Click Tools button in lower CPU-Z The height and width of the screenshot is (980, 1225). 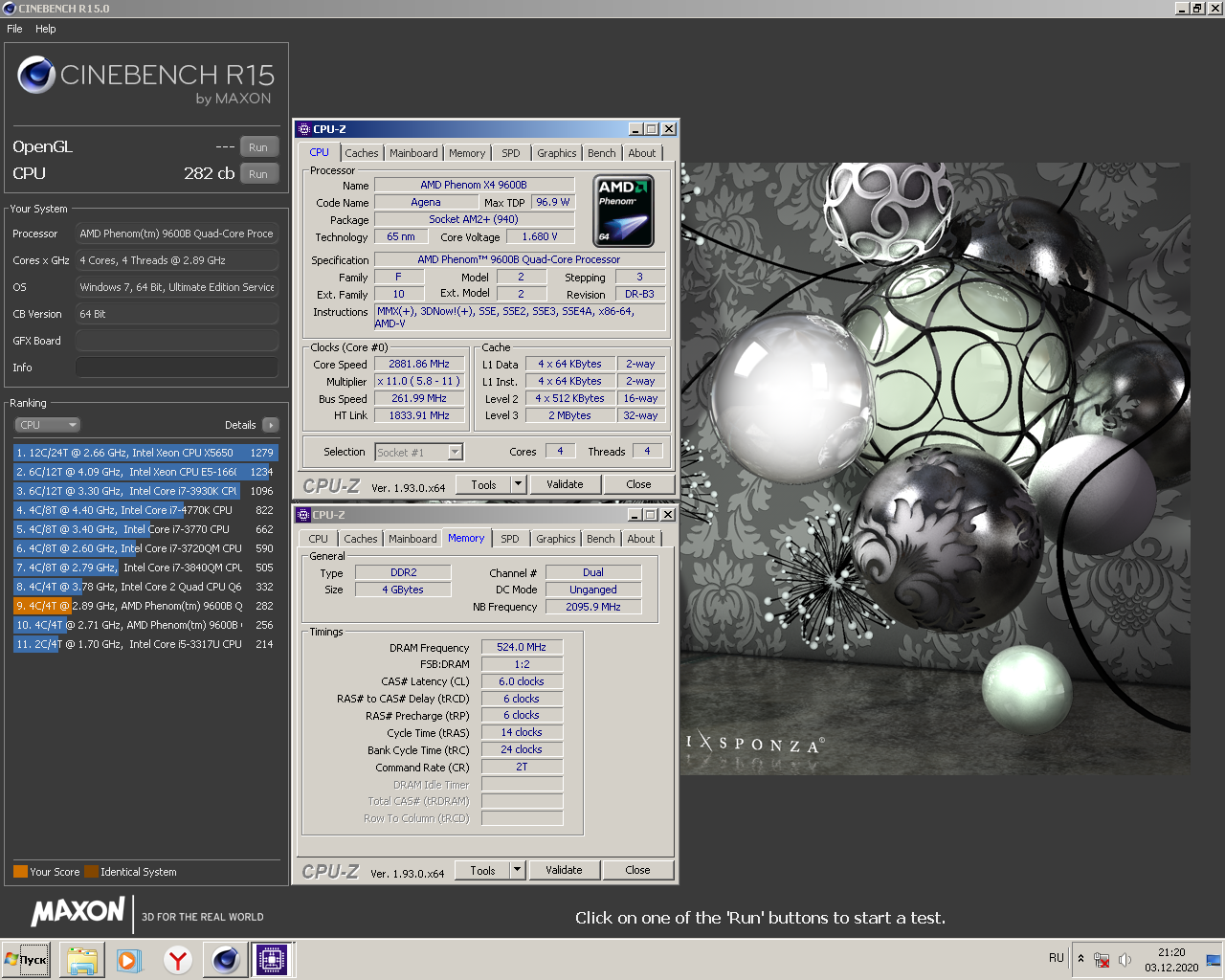pos(482,870)
